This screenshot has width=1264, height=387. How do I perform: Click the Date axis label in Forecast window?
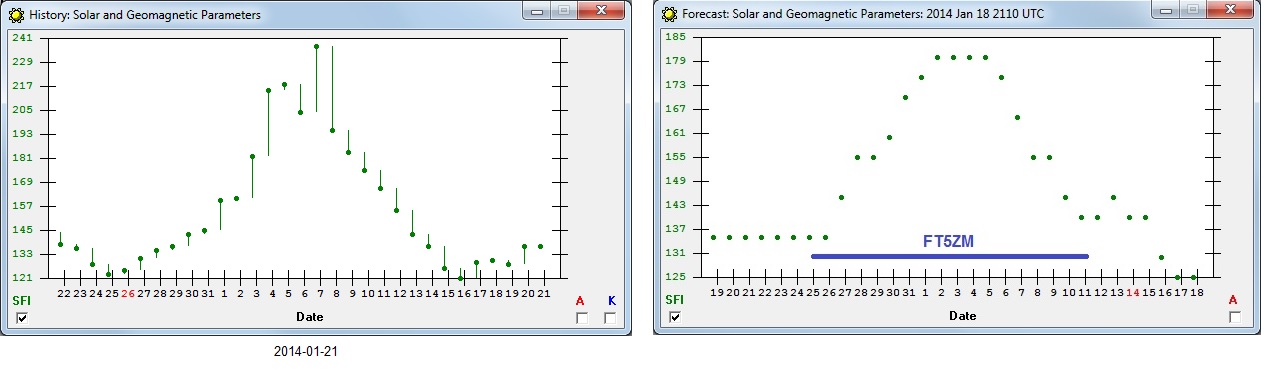[x=962, y=316]
